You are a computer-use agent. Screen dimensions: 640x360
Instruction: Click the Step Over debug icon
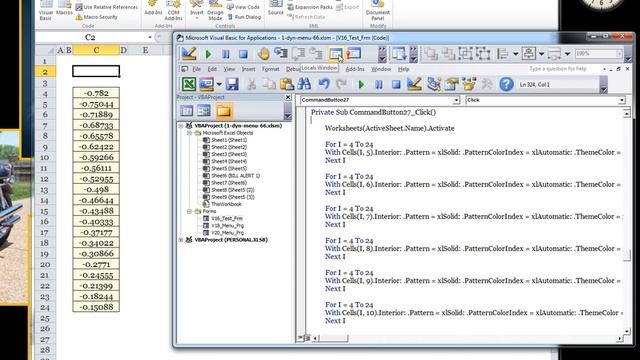tap(298, 54)
